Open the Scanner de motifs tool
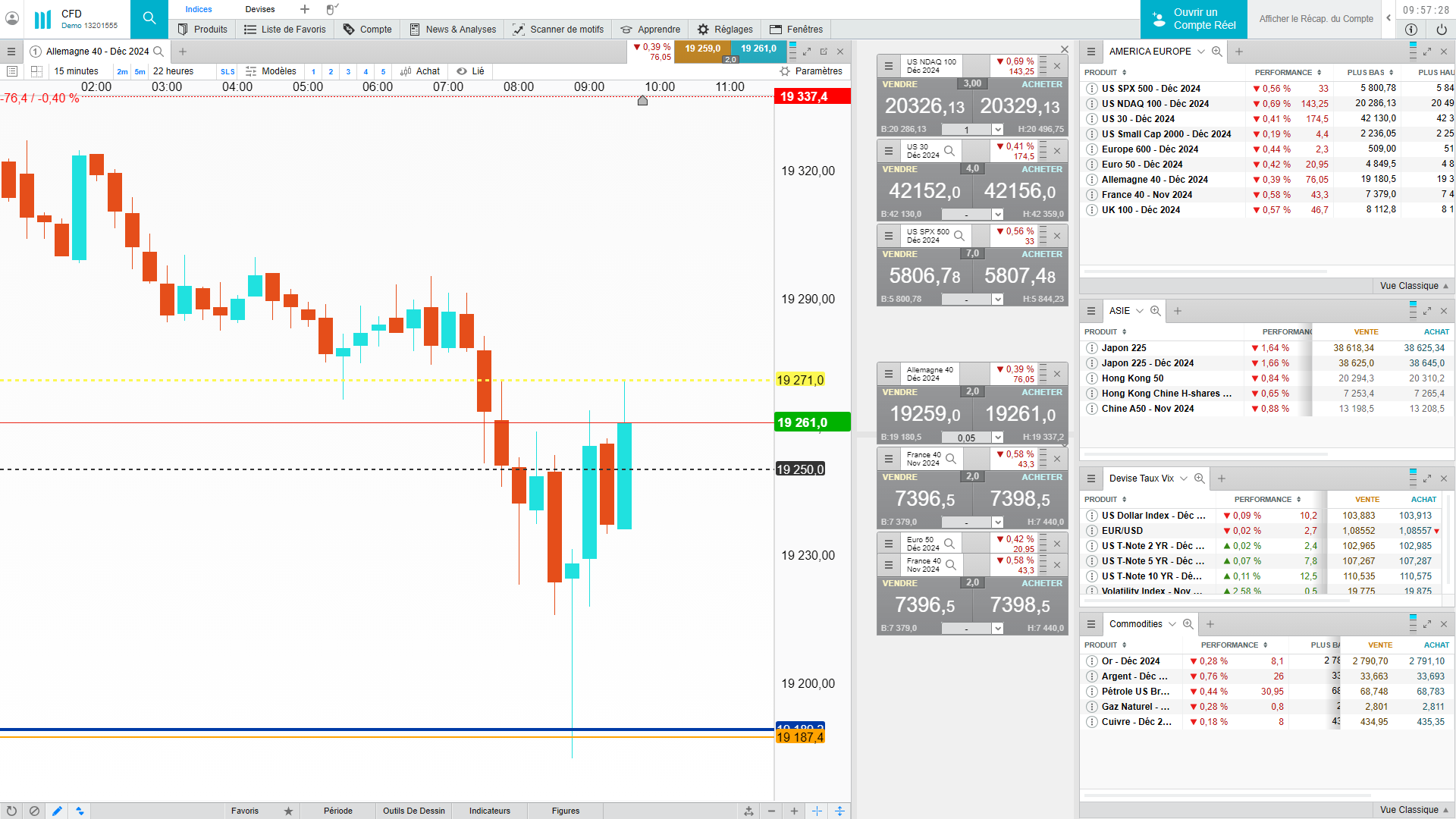The height and width of the screenshot is (819, 1456). pyautogui.click(x=558, y=30)
